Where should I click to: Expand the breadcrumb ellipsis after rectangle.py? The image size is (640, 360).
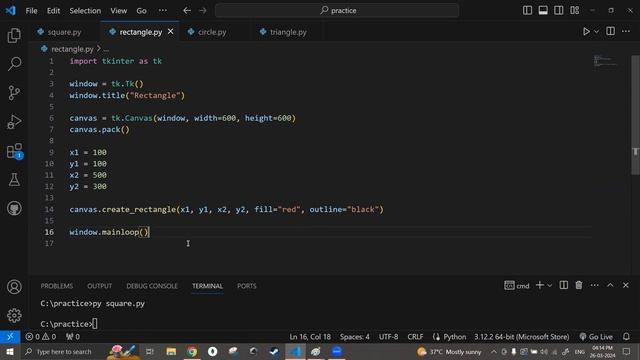[x=106, y=49]
